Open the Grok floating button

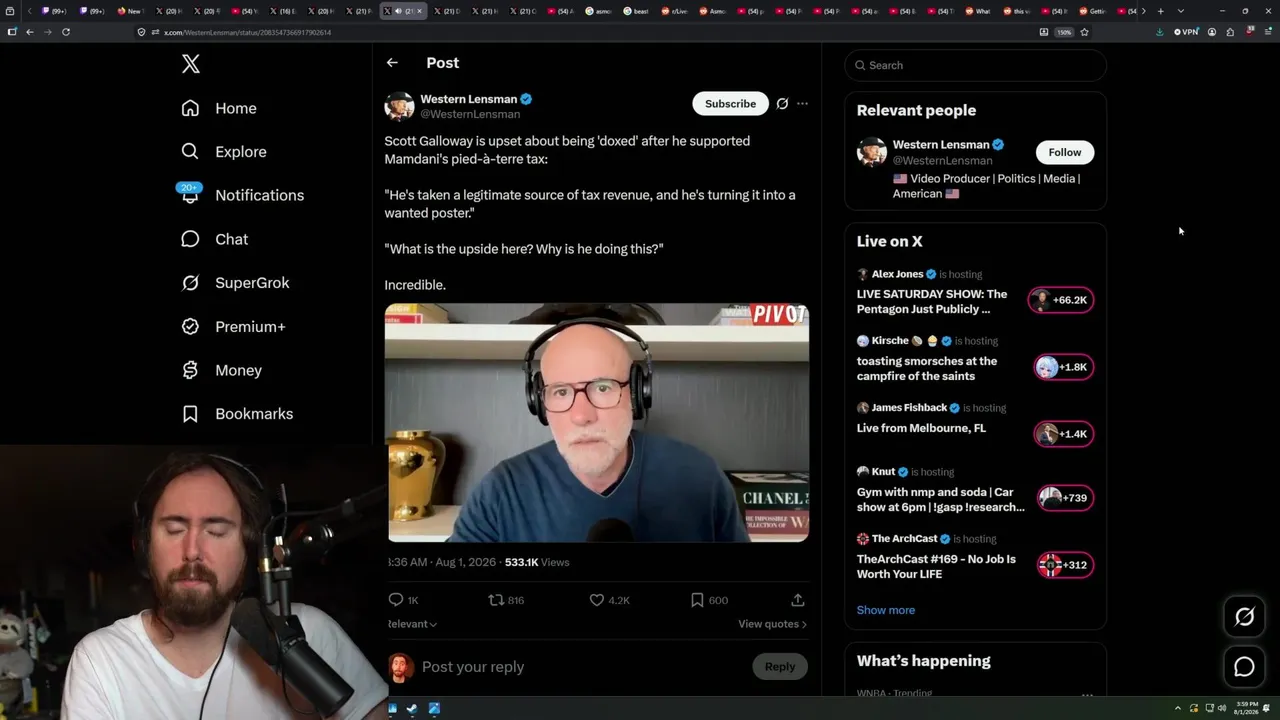(x=1244, y=617)
